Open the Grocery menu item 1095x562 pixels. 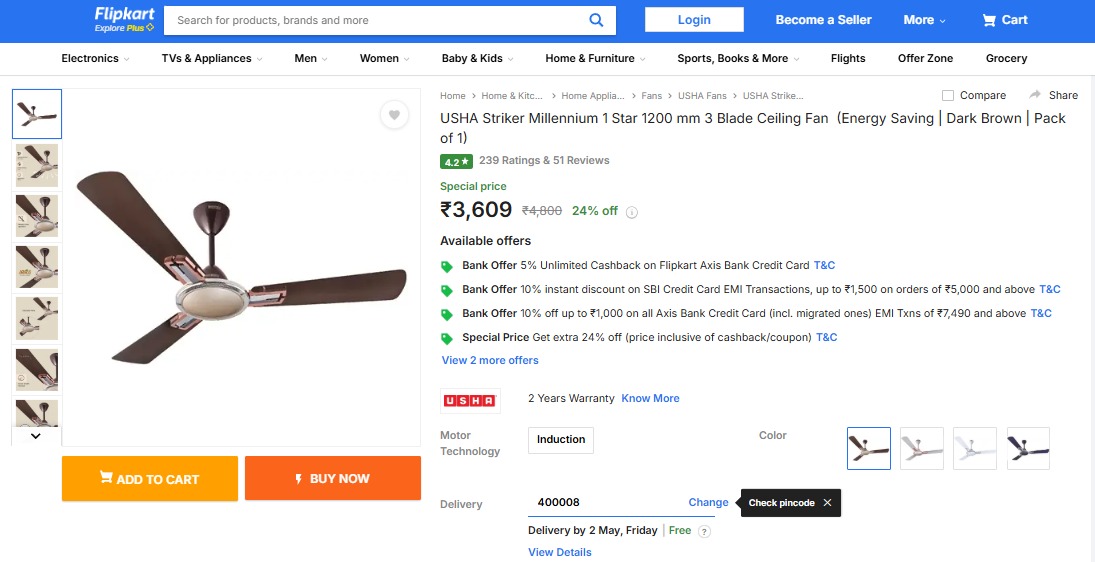1006,58
